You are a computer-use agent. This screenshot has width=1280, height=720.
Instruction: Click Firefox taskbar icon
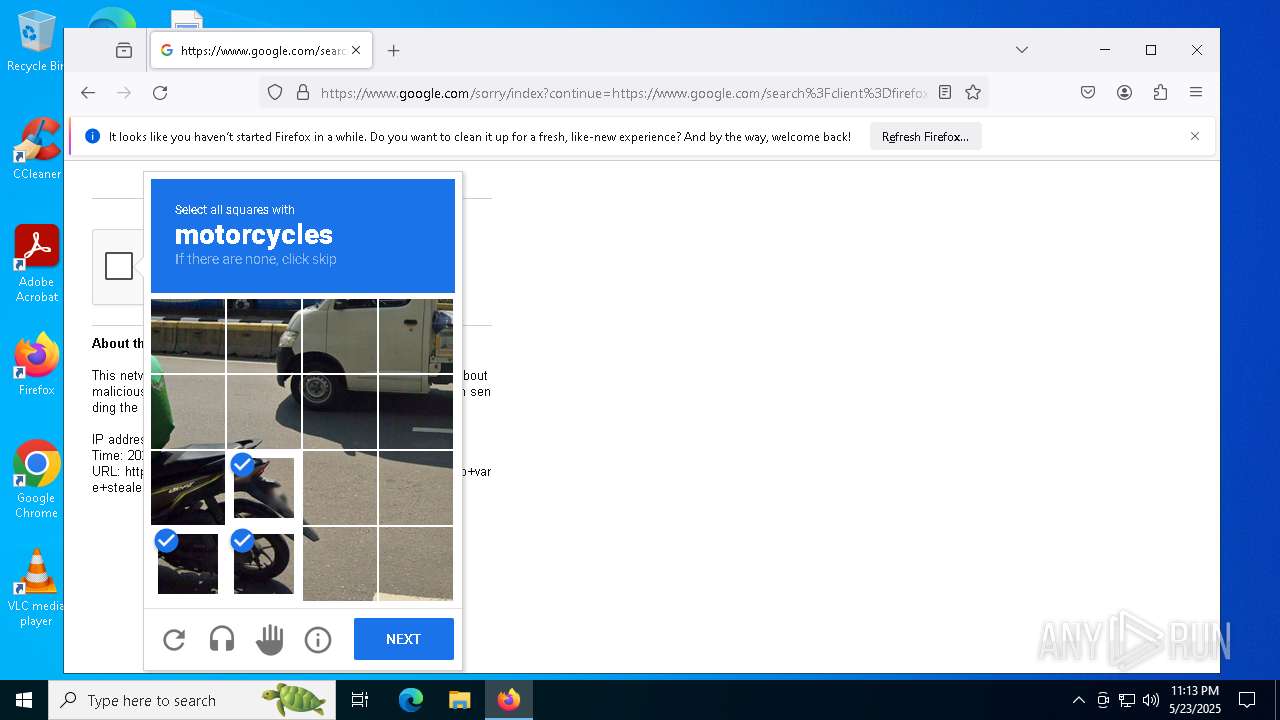point(508,700)
